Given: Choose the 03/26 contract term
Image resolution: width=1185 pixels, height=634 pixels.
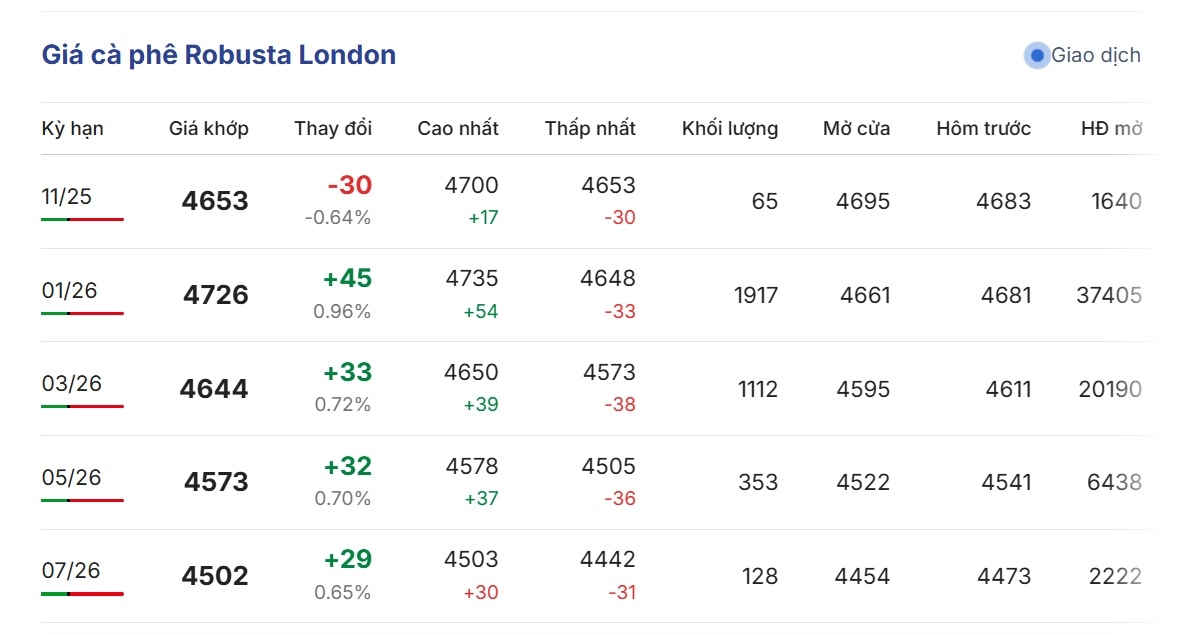Looking at the screenshot, I should coord(72,384).
